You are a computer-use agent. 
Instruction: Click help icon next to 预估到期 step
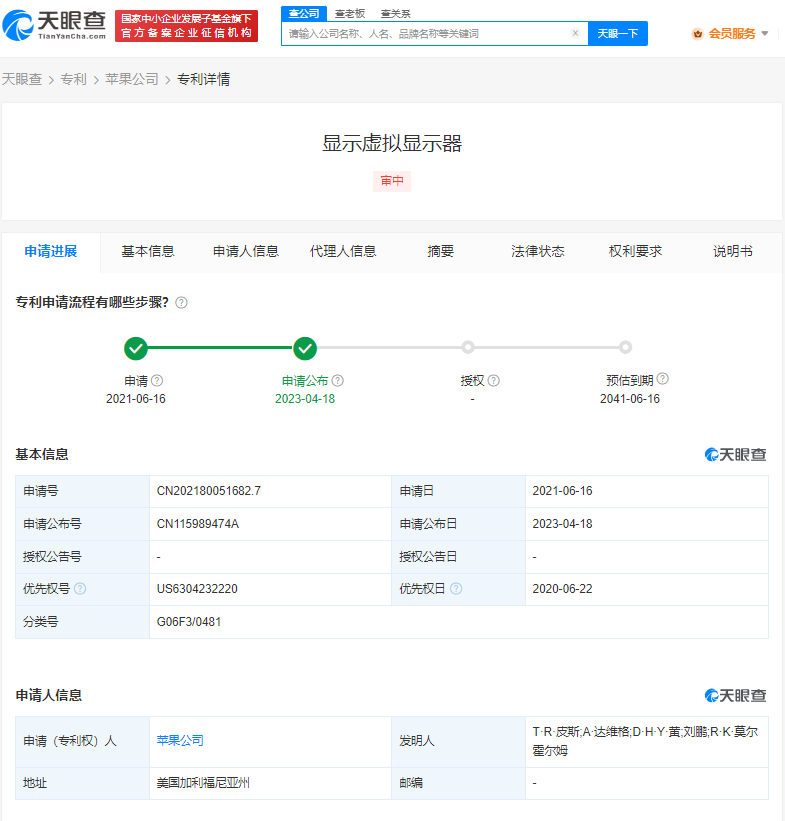click(x=662, y=379)
